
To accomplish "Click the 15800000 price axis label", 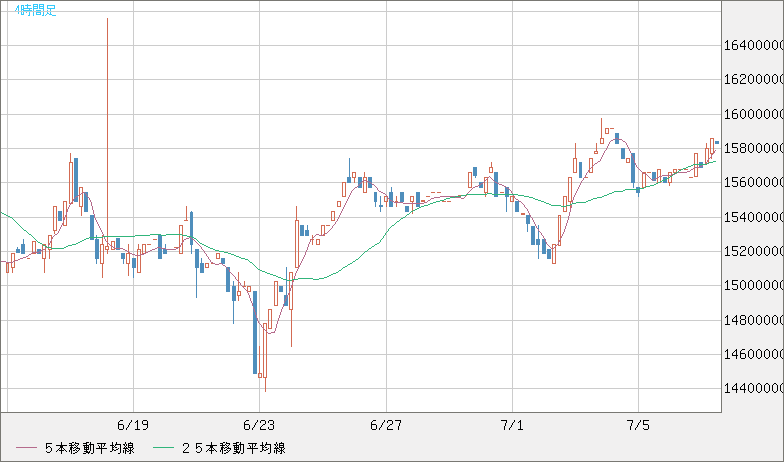I will (754, 148).
